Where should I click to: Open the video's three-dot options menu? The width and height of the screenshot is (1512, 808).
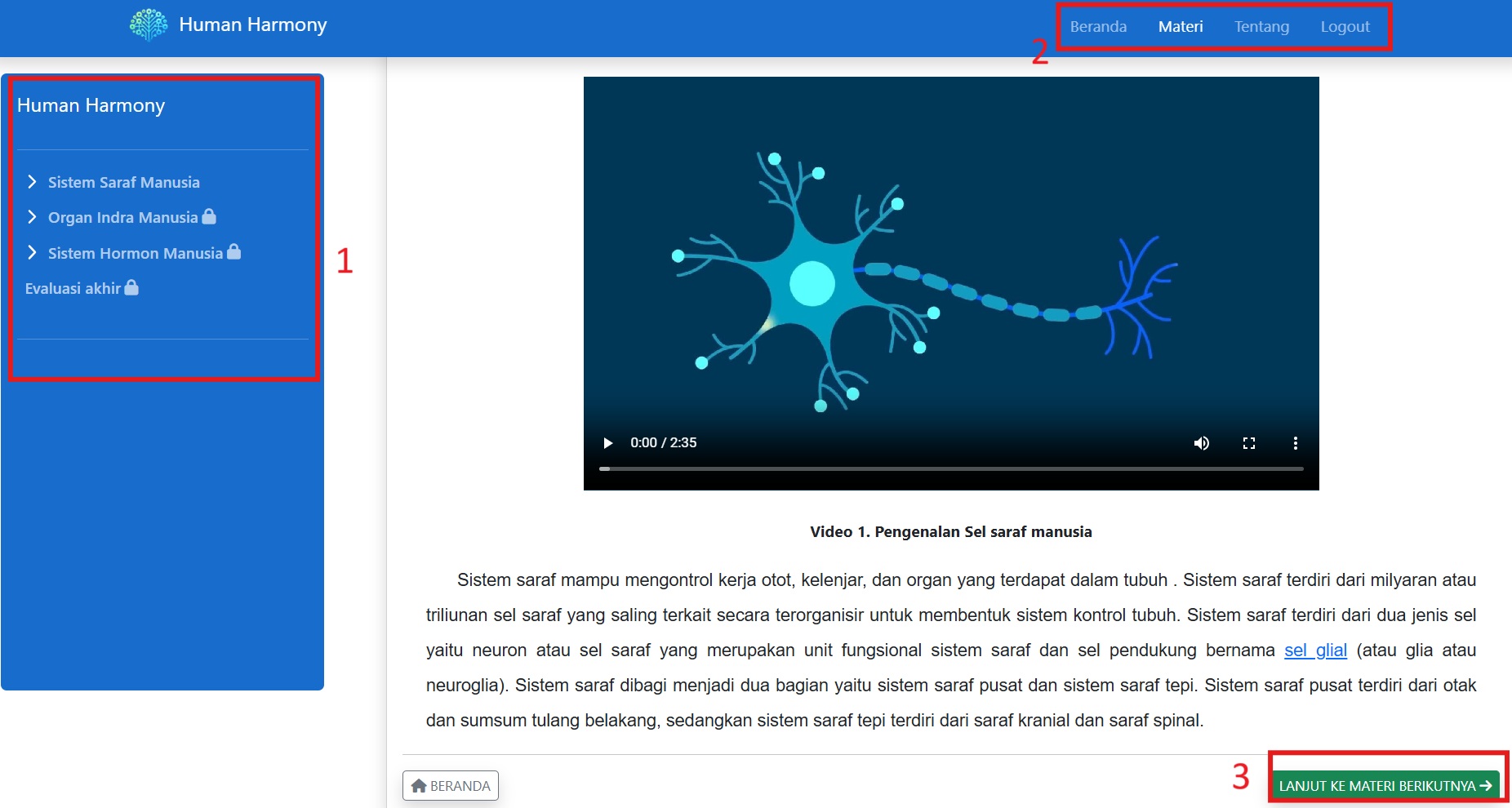(x=1295, y=443)
